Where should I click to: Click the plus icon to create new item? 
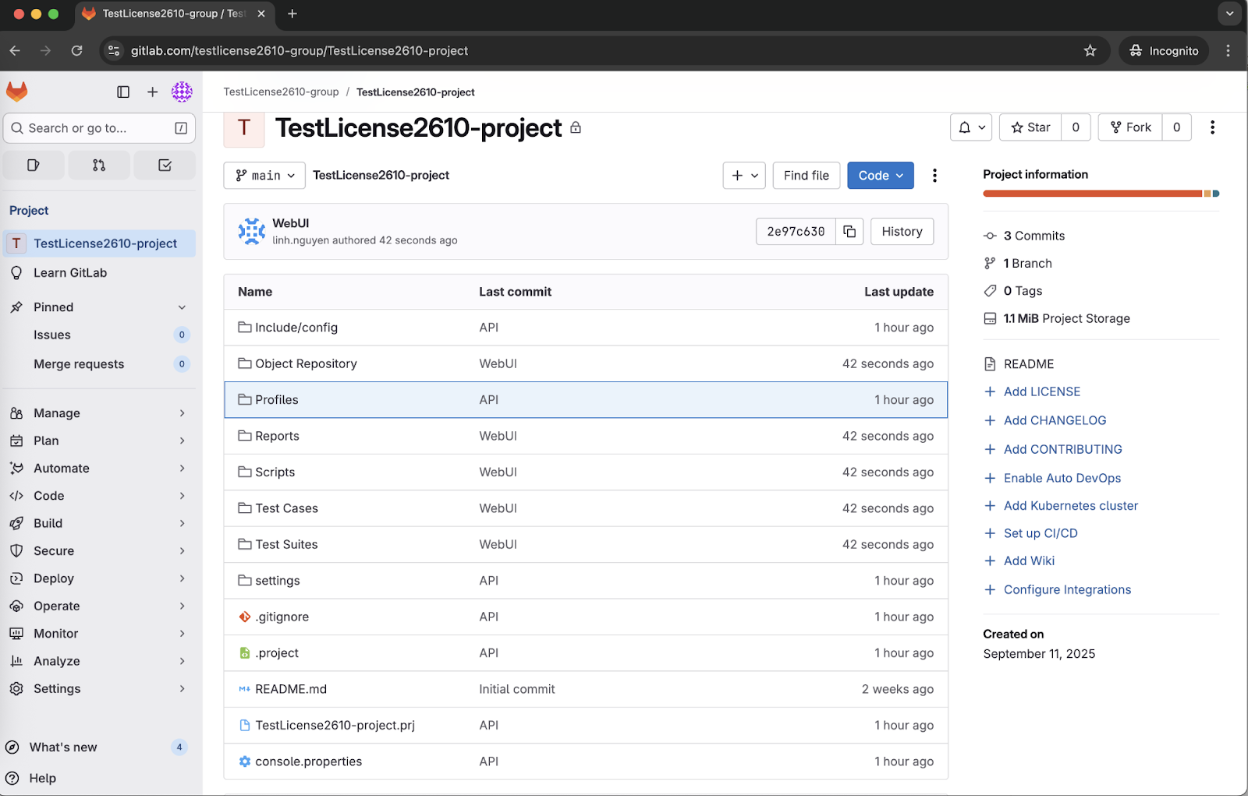click(152, 91)
